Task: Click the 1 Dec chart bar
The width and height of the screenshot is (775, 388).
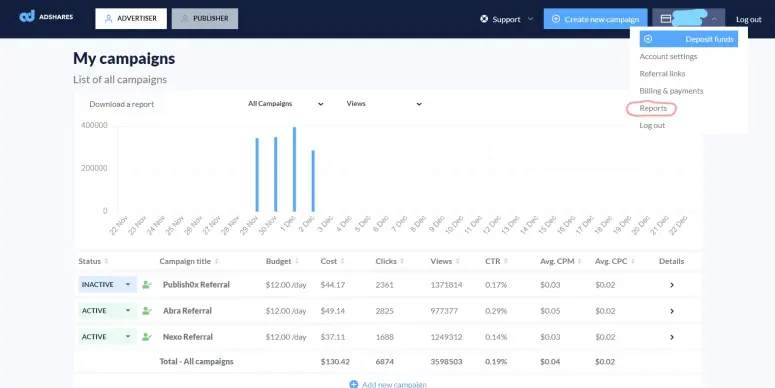Action: pyautogui.click(x=295, y=170)
